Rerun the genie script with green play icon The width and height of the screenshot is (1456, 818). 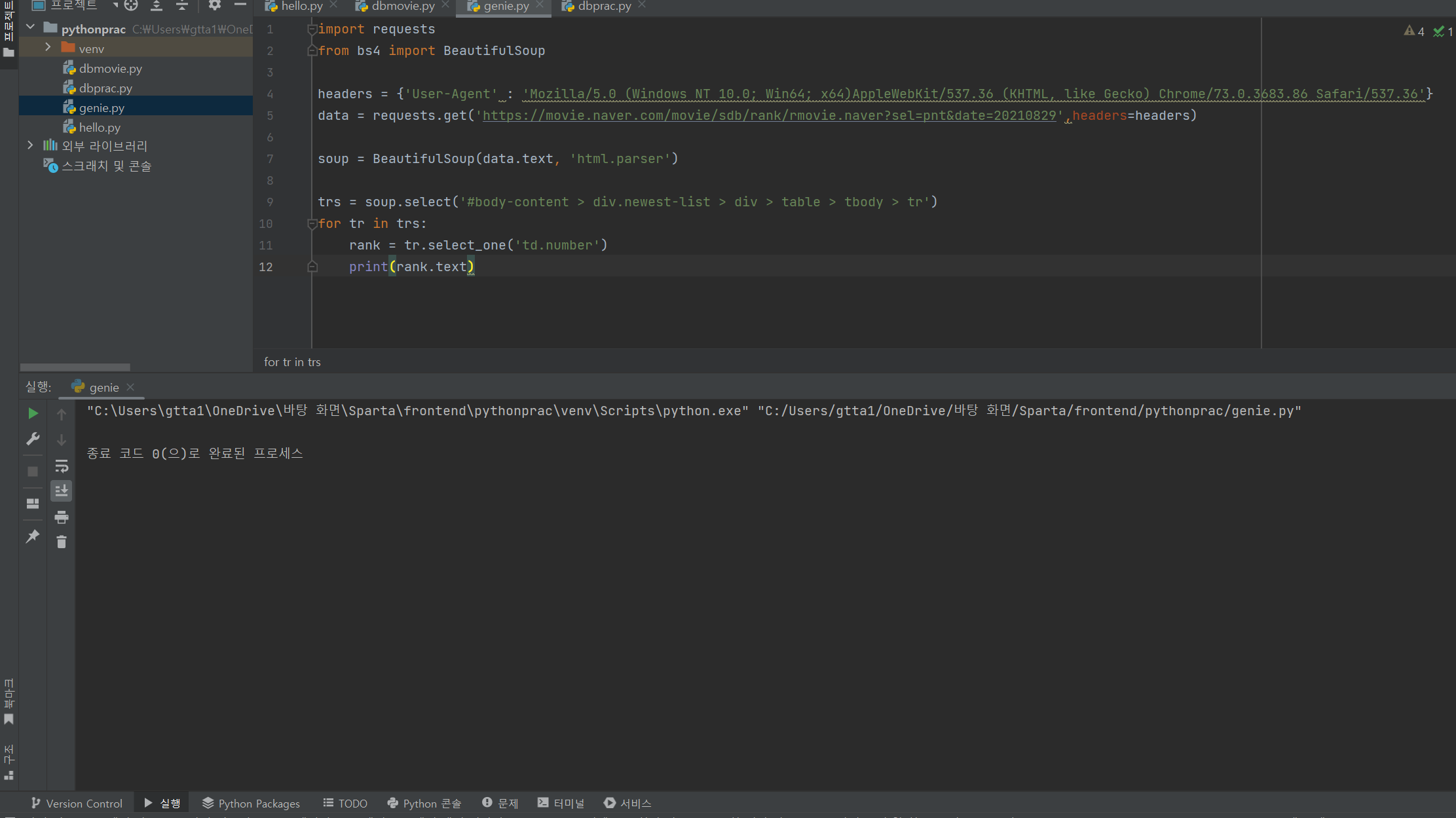(33, 413)
